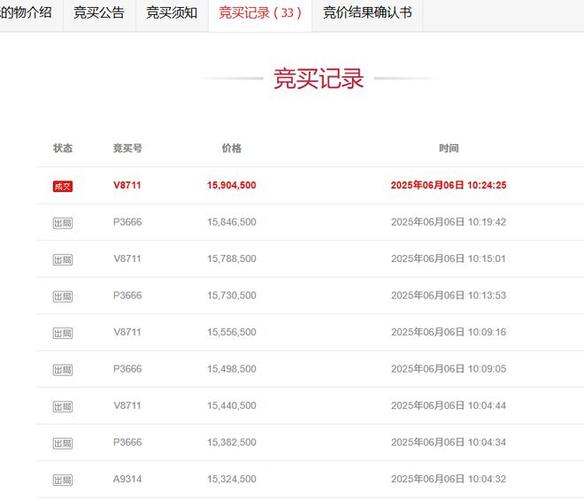Click the price 15,324,500

click(x=232, y=479)
